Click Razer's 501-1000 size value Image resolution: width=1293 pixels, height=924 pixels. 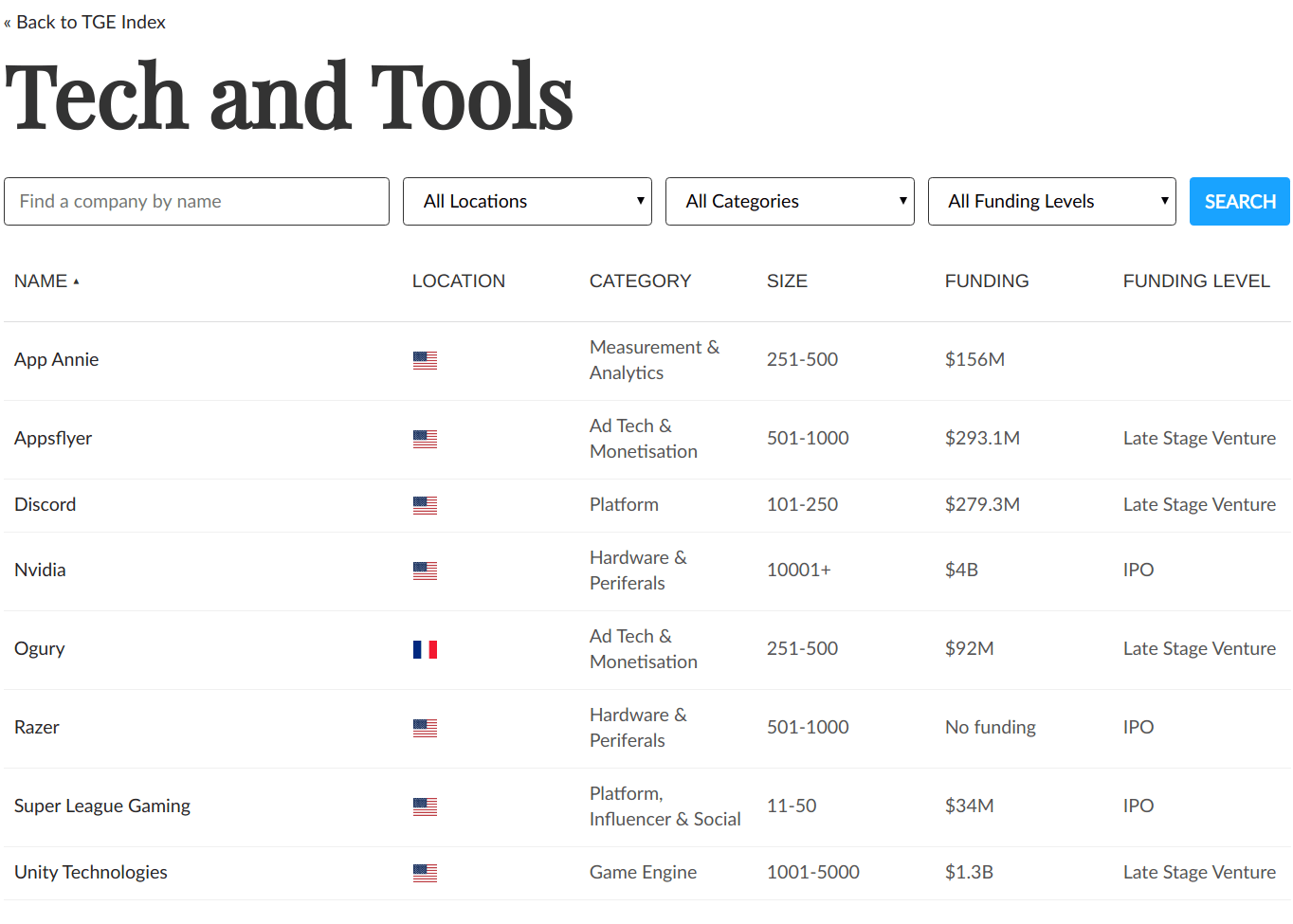tap(808, 728)
